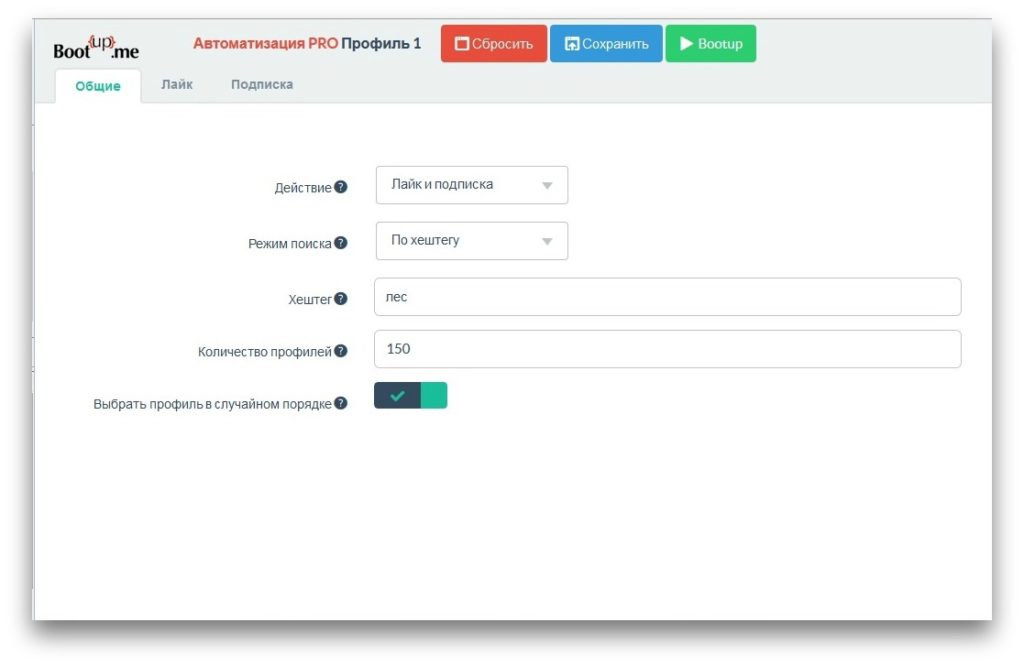Viewport: 1024px width, 666px height.
Task: Show help for Количество профилей
Action: [x=341, y=351]
